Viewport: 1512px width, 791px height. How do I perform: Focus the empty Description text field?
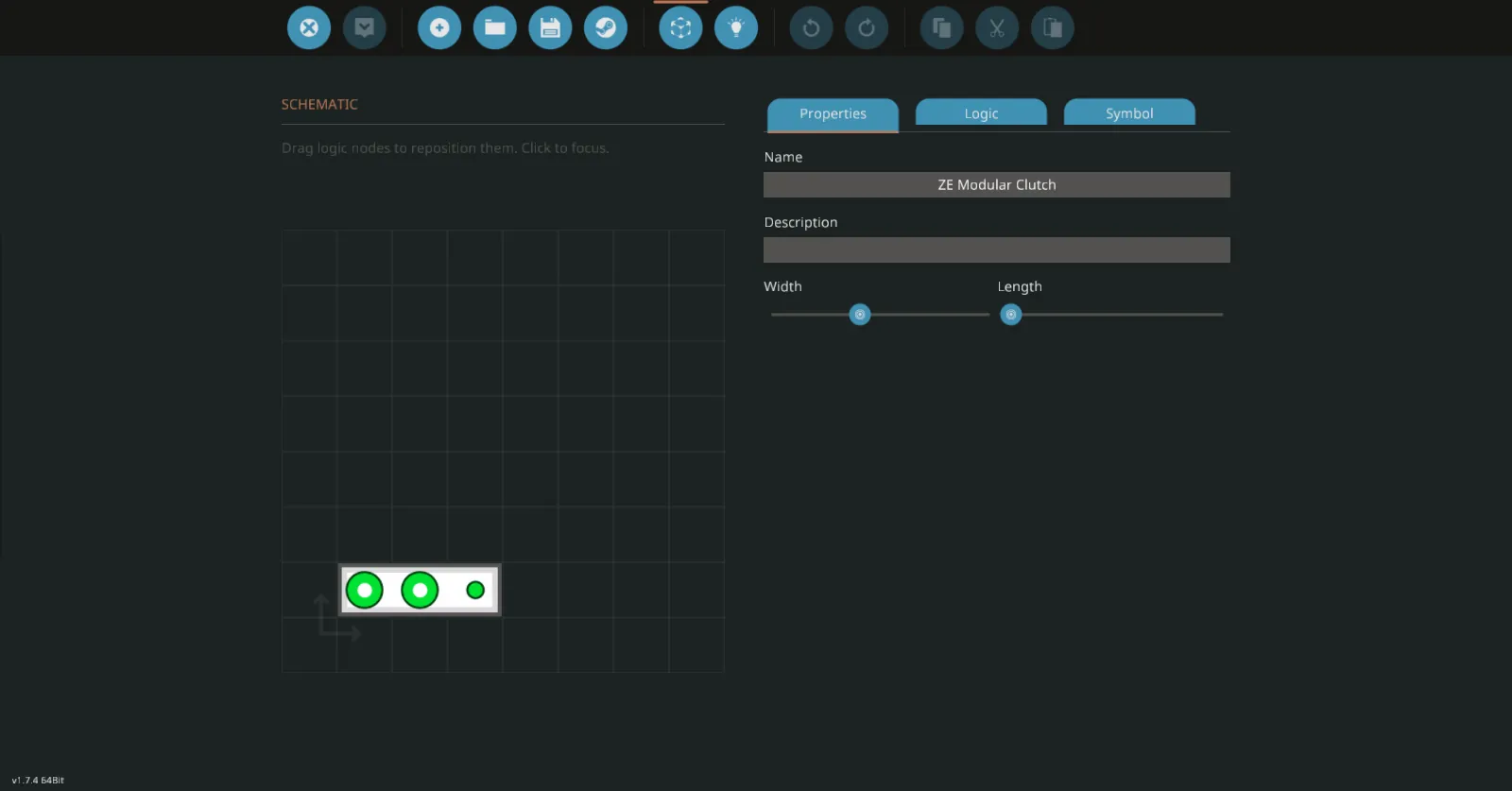[x=996, y=250]
